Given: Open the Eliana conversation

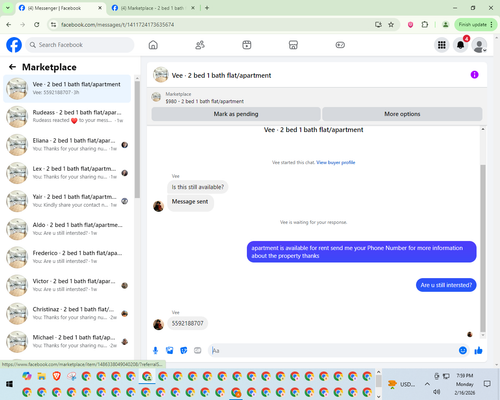Looking at the screenshot, I should [67, 145].
